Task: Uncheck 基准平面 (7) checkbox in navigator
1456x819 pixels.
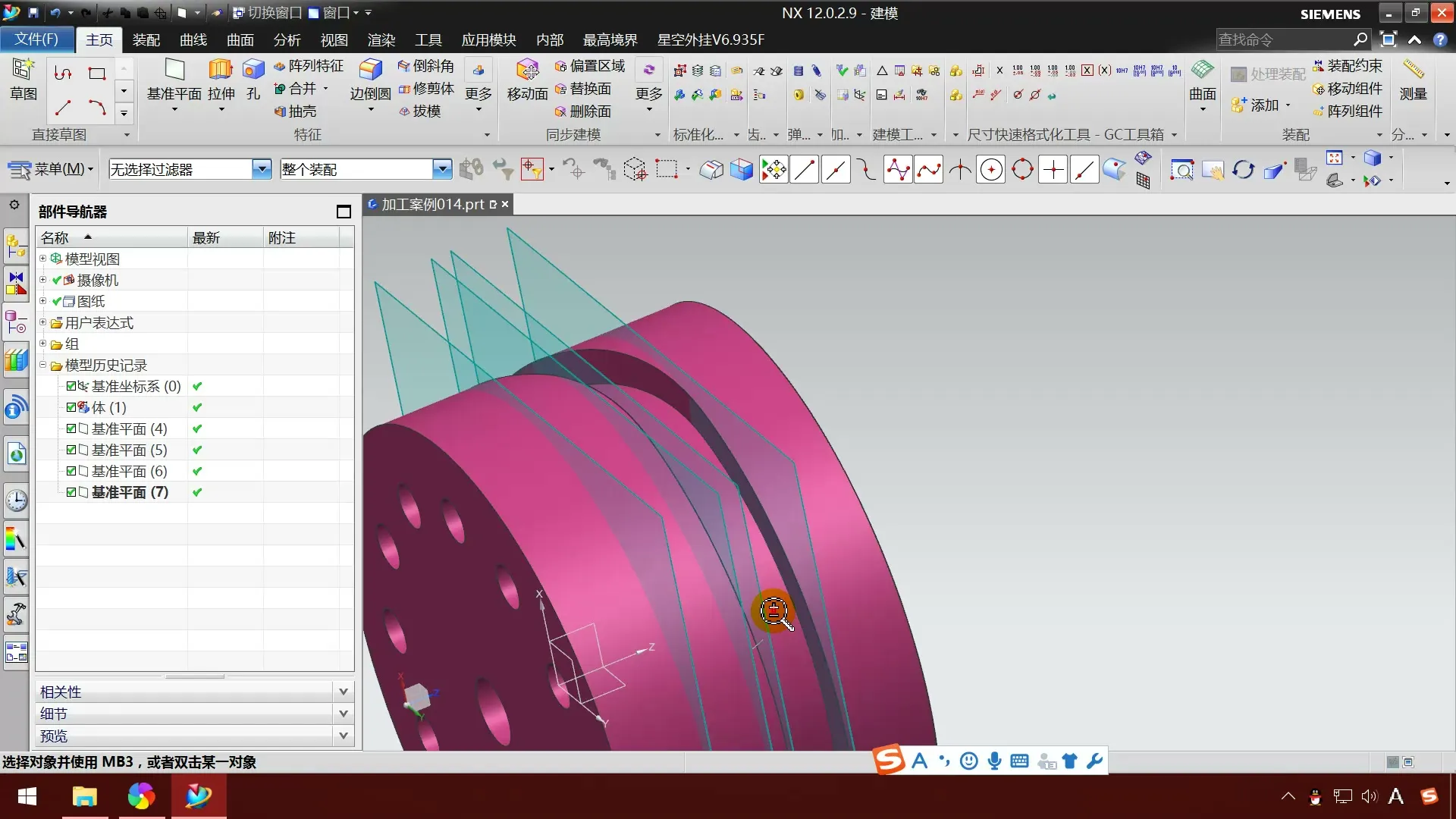Action: coord(71,492)
